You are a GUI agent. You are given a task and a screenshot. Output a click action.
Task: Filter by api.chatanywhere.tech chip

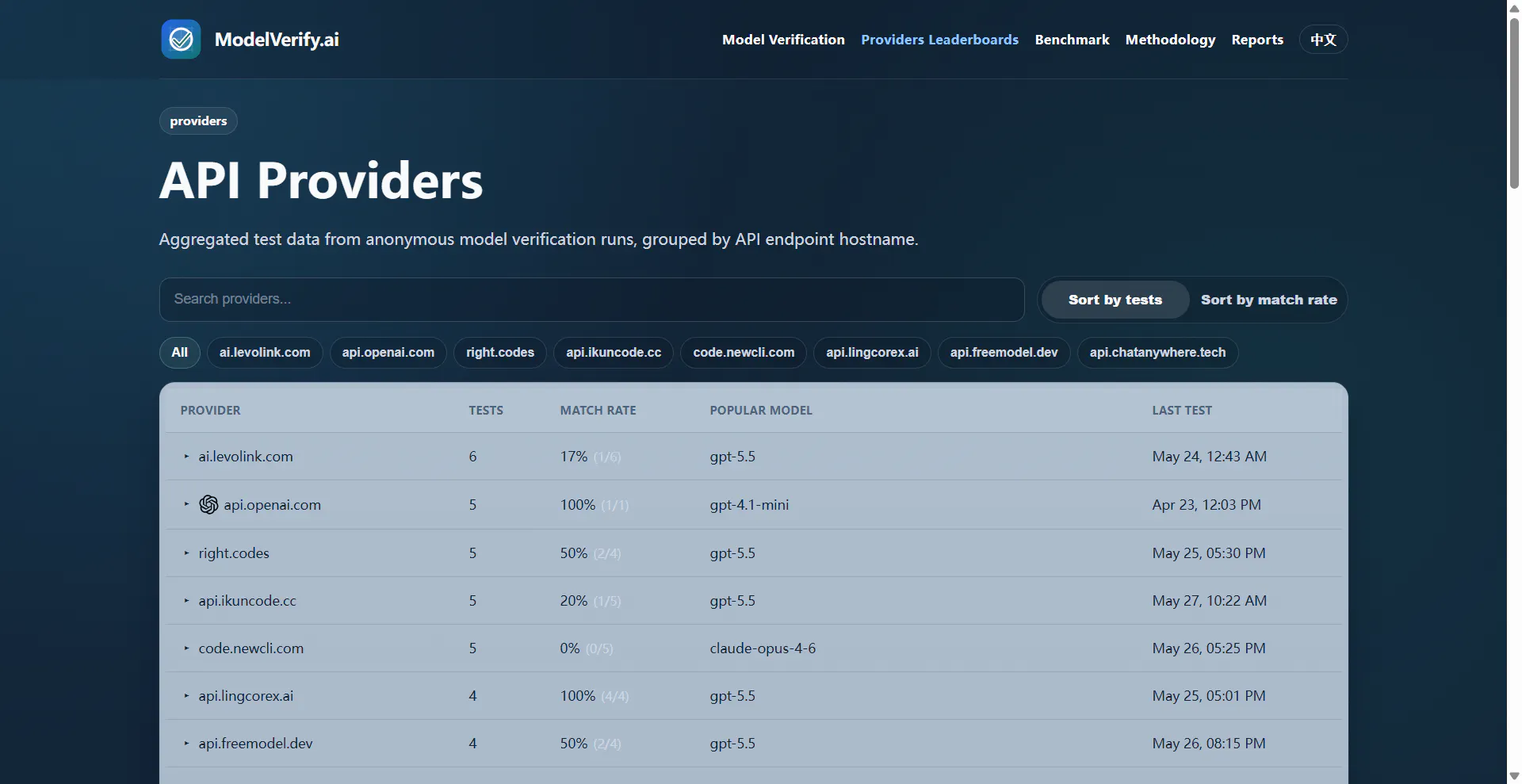tap(1157, 353)
